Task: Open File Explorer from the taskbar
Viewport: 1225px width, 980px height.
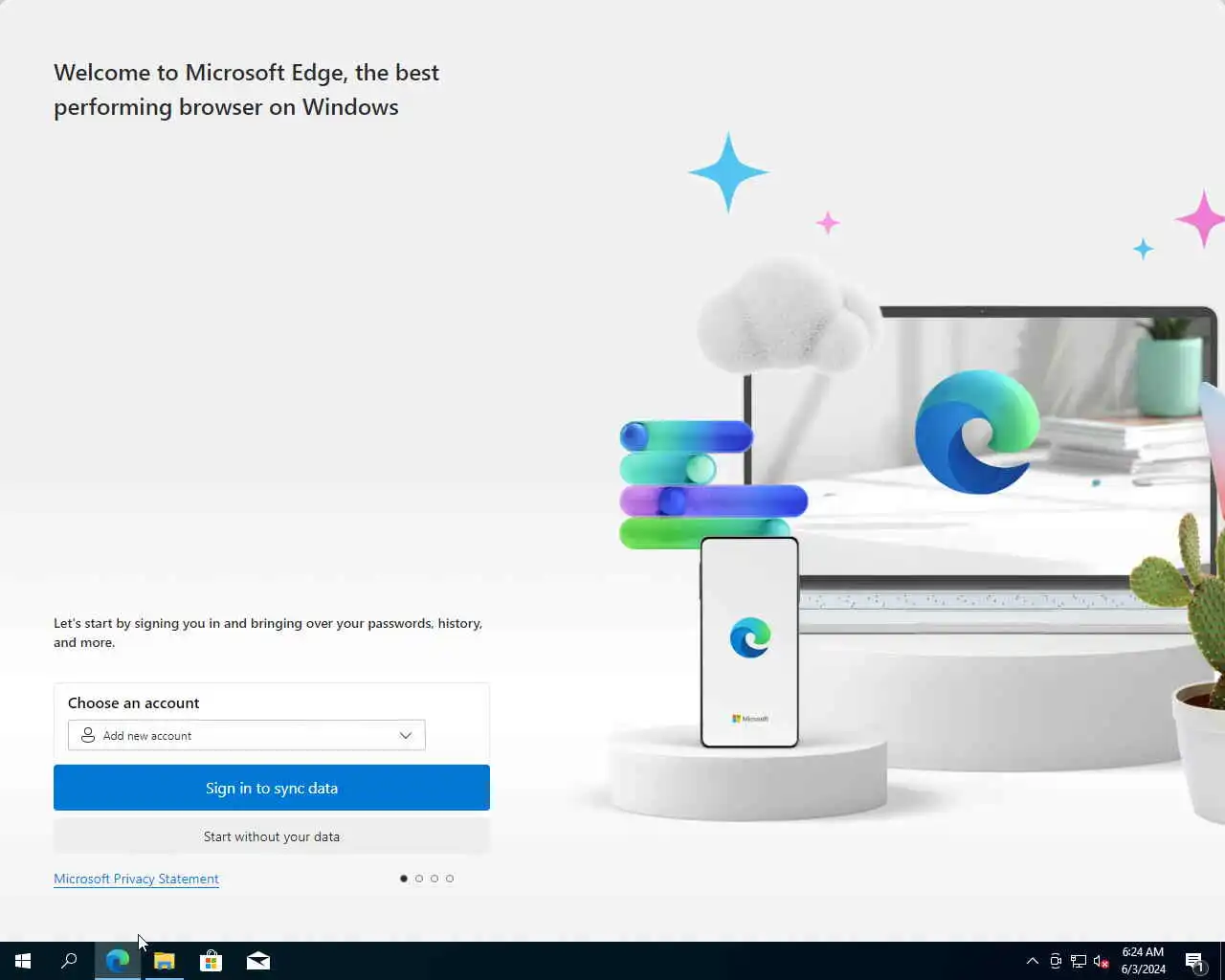Action: tap(165, 961)
